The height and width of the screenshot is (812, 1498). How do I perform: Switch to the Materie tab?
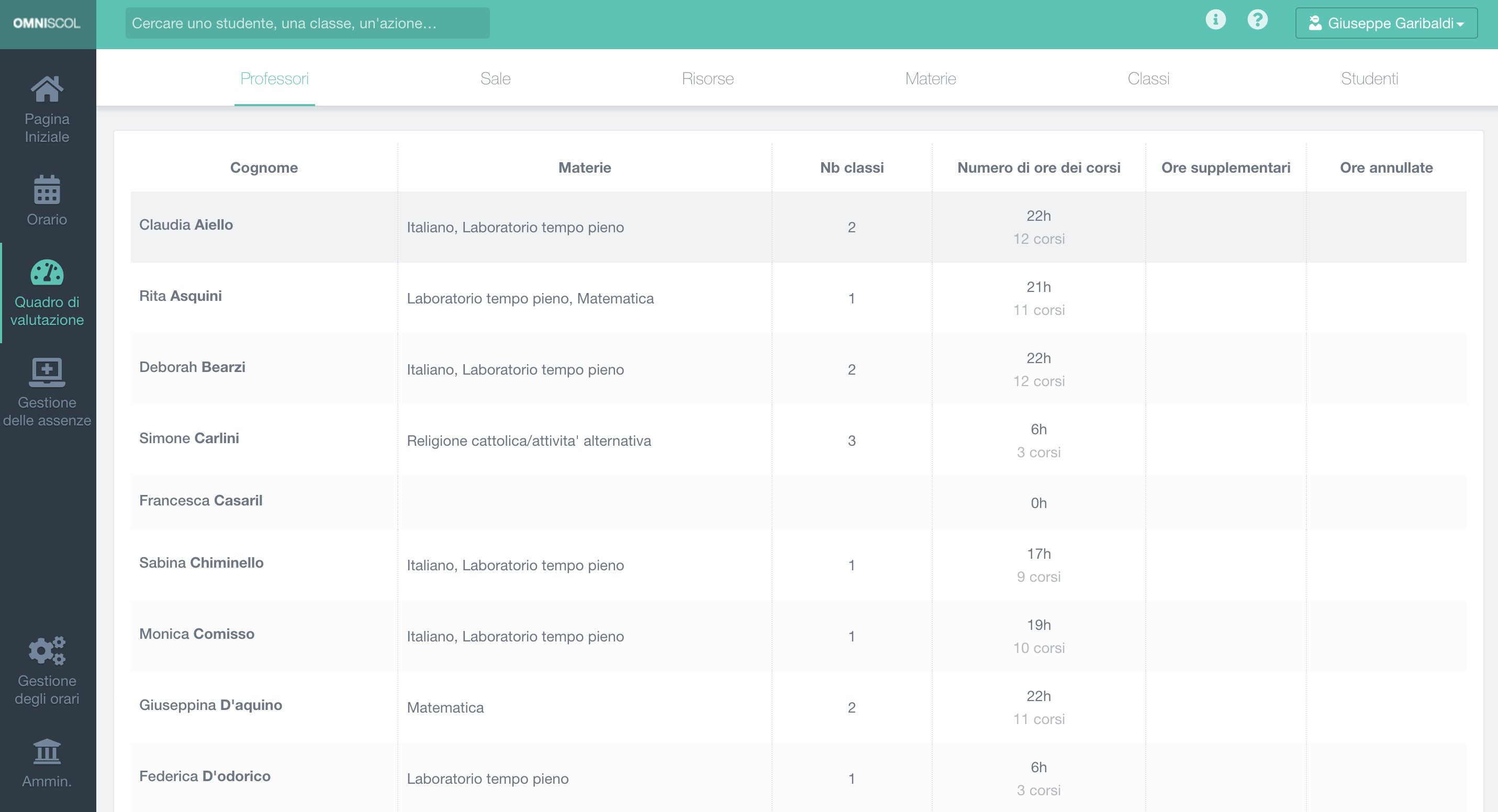coord(930,78)
